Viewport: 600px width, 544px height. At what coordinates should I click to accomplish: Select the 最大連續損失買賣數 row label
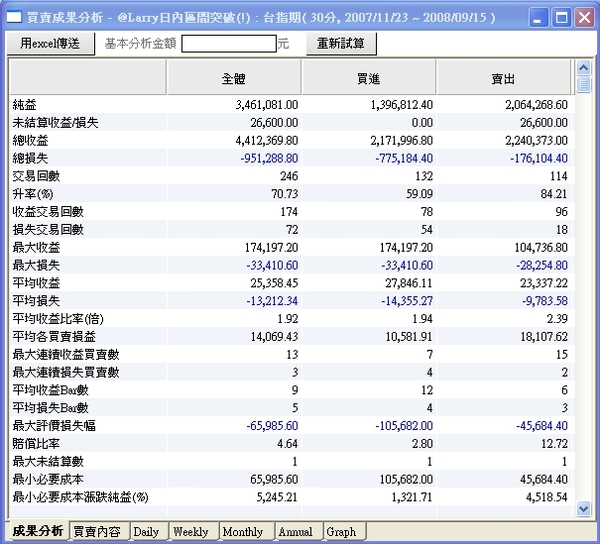[66, 372]
